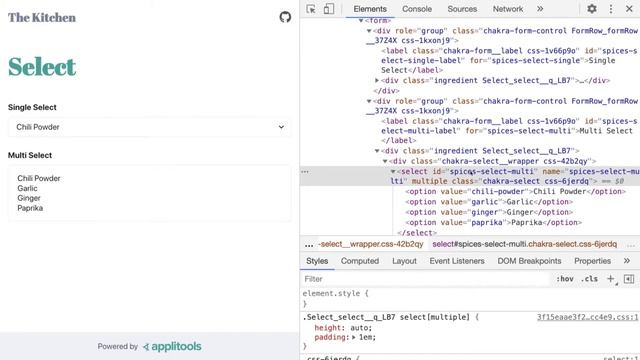This screenshot has width=640, height=360.
Task: Show more DevTools tabs chevron
Action: [x=540, y=9]
